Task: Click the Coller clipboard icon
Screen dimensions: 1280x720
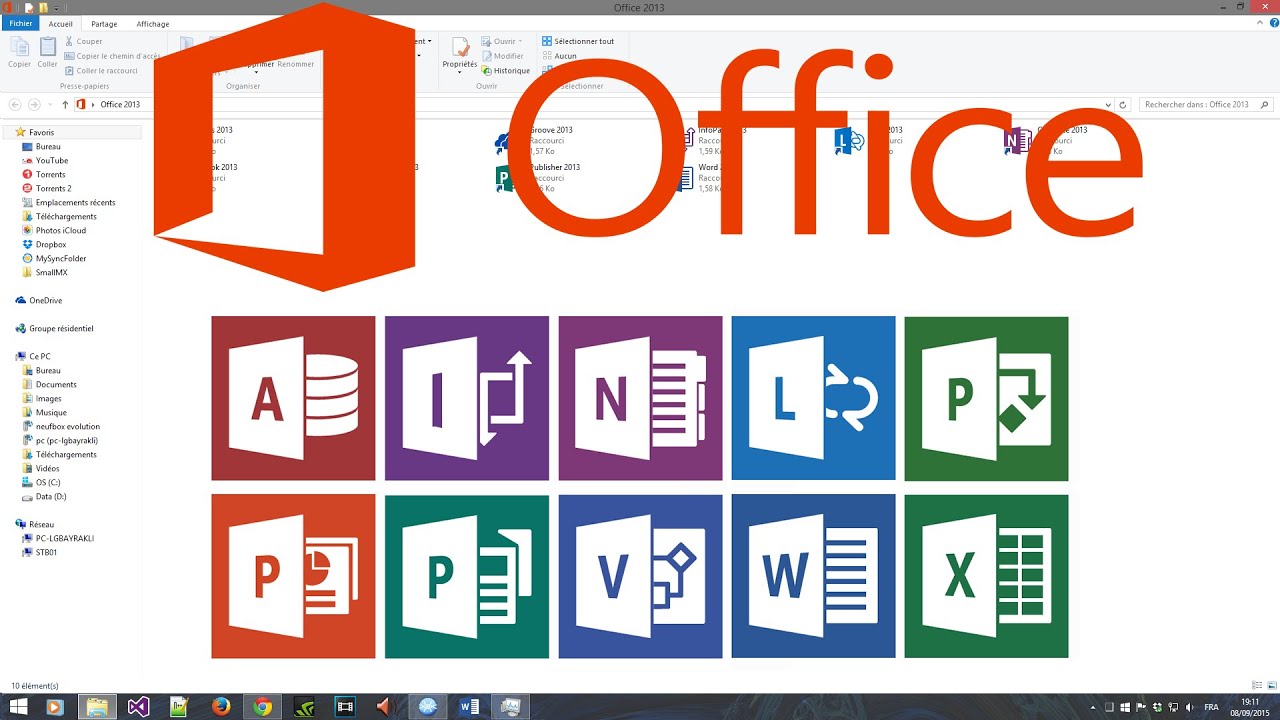Action: [47, 52]
